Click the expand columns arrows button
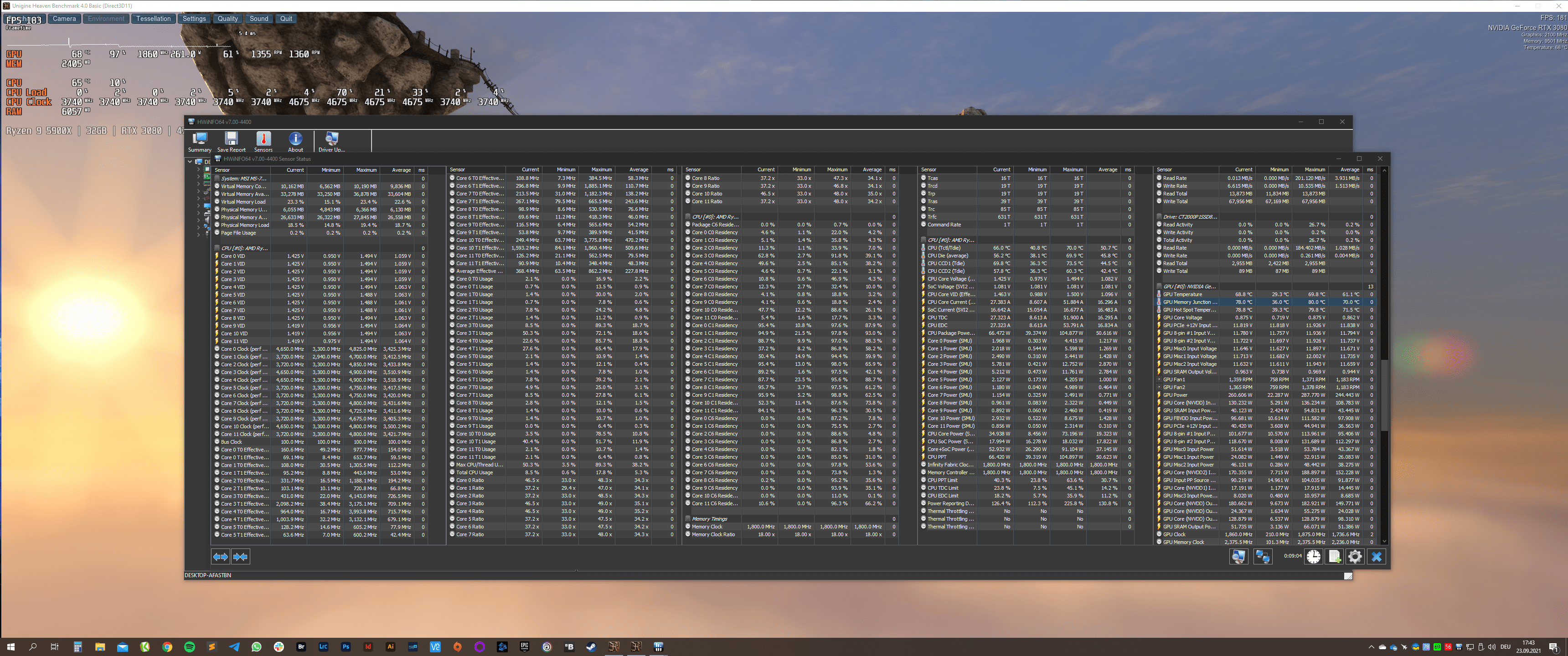1568x656 pixels. coord(220,556)
